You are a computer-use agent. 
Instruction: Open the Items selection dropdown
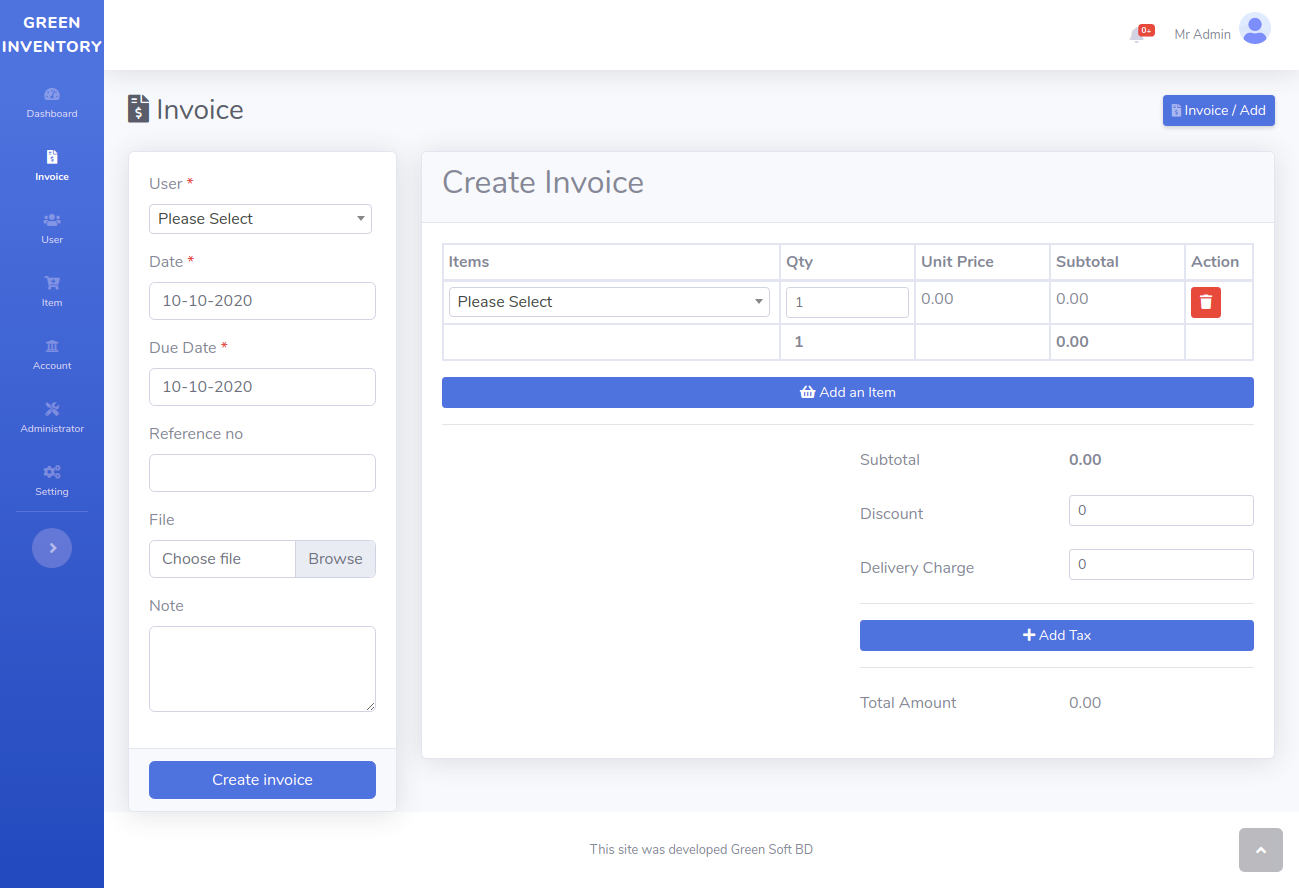click(x=609, y=301)
